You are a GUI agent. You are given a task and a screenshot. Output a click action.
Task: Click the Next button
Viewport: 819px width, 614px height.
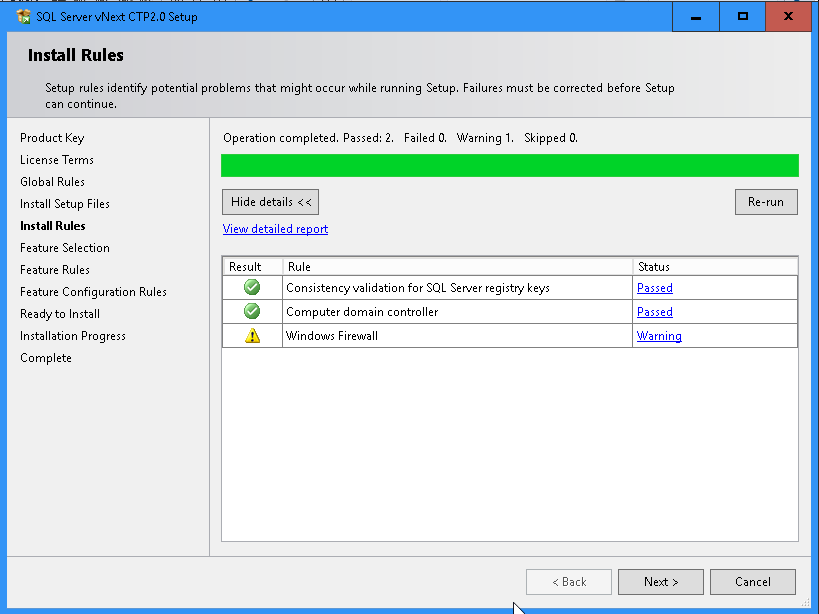pos(661,582)
